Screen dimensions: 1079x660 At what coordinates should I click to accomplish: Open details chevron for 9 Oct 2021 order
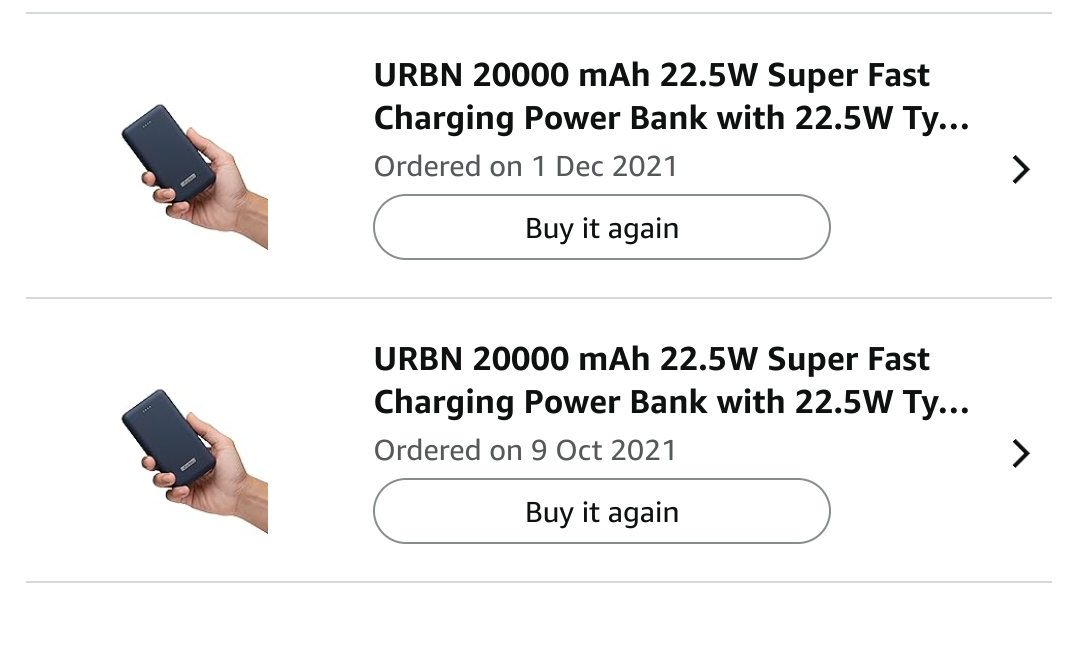[1021, 454]
